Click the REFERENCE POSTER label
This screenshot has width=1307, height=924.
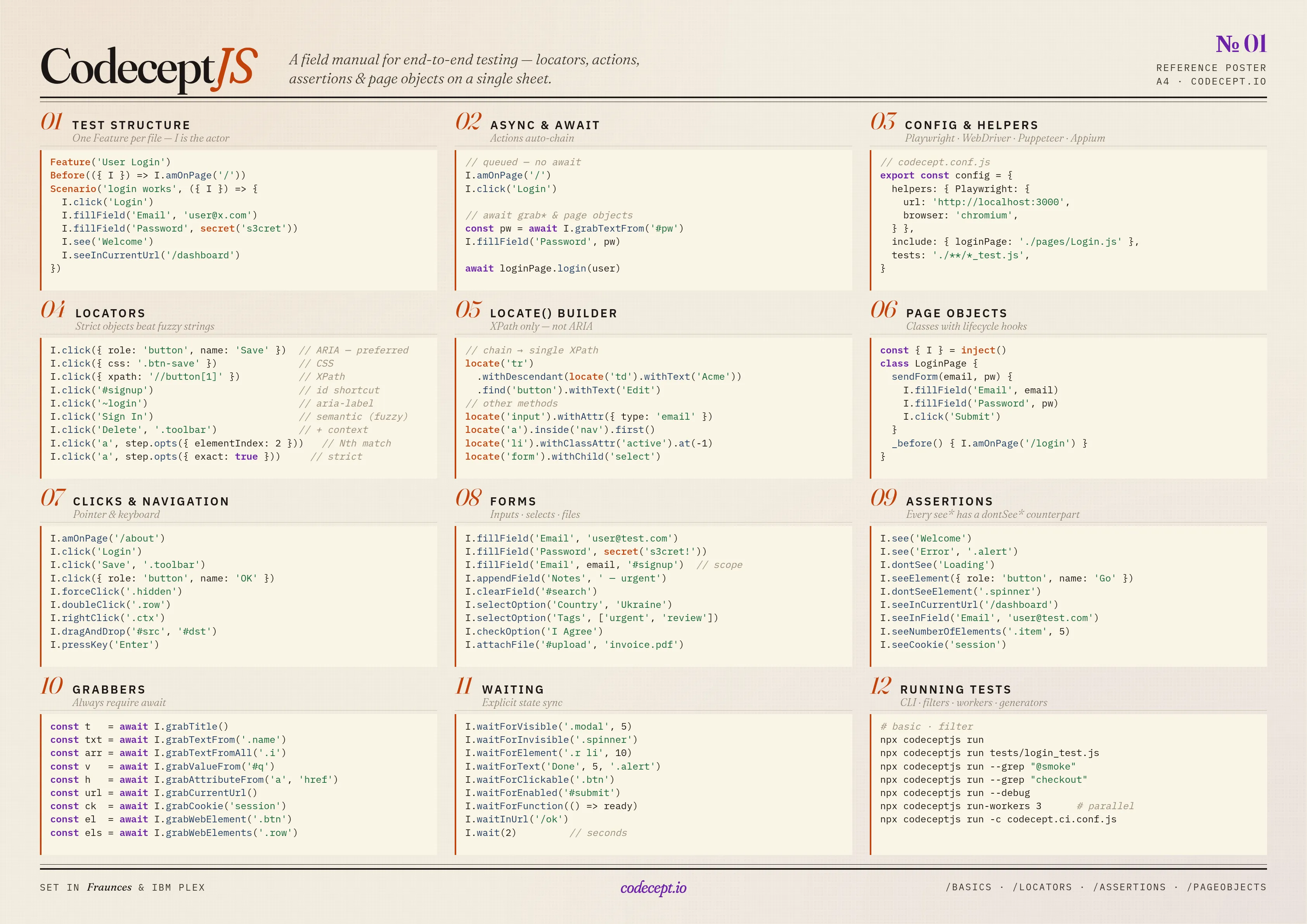1211,68
